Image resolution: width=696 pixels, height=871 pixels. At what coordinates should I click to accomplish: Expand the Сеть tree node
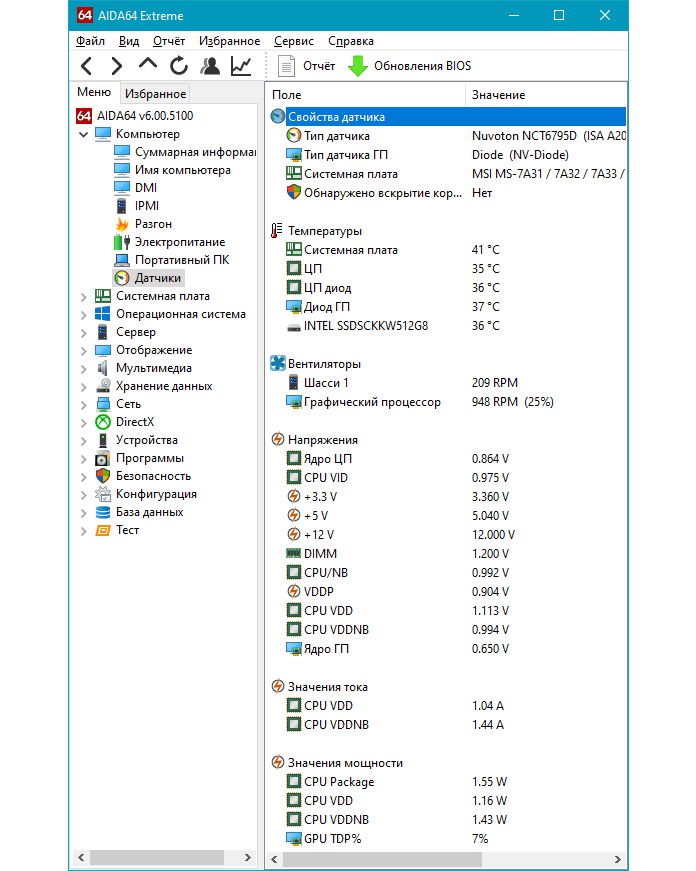click(x=83, y=405)
